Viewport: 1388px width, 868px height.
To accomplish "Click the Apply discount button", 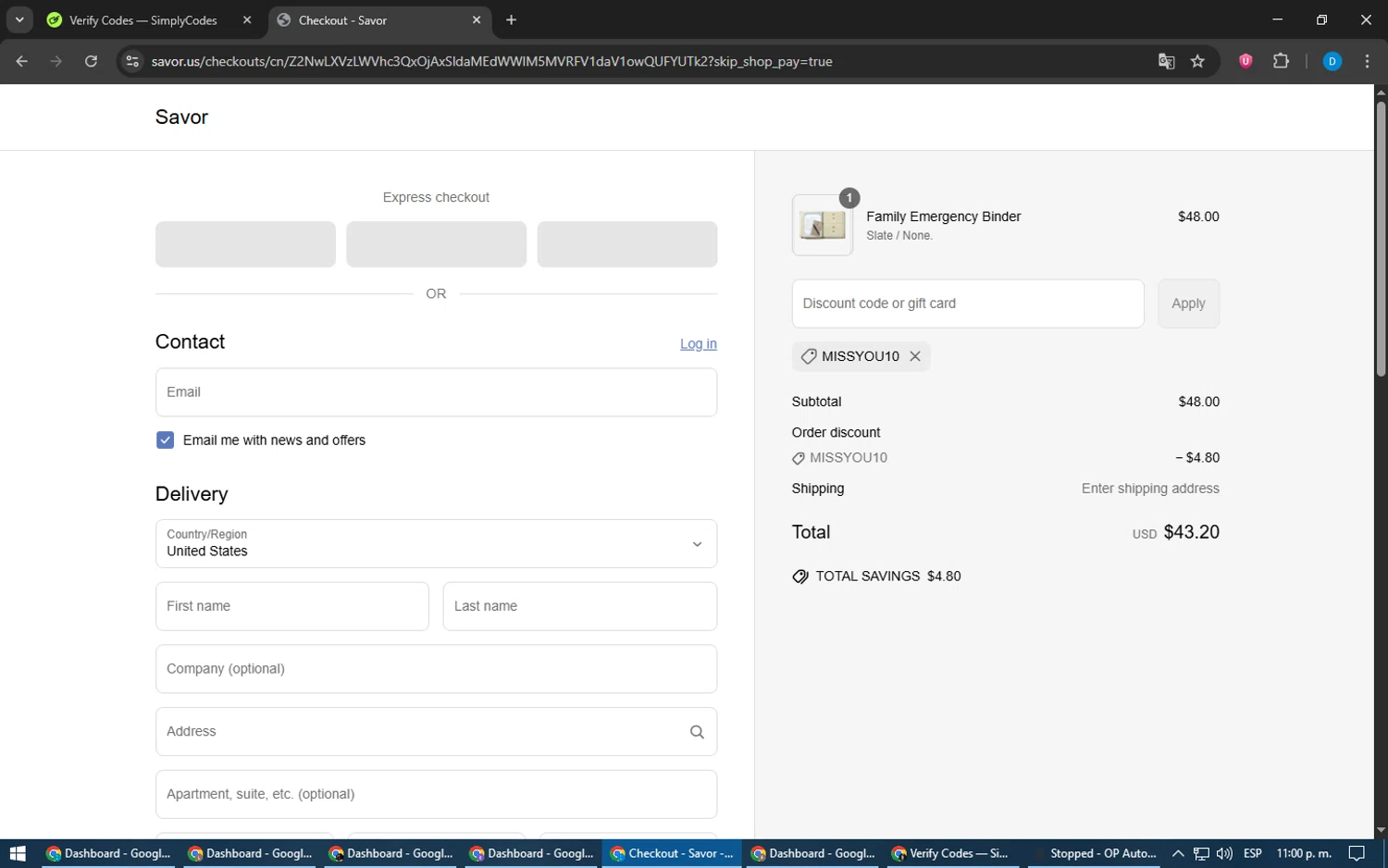I will point(1188,304).
